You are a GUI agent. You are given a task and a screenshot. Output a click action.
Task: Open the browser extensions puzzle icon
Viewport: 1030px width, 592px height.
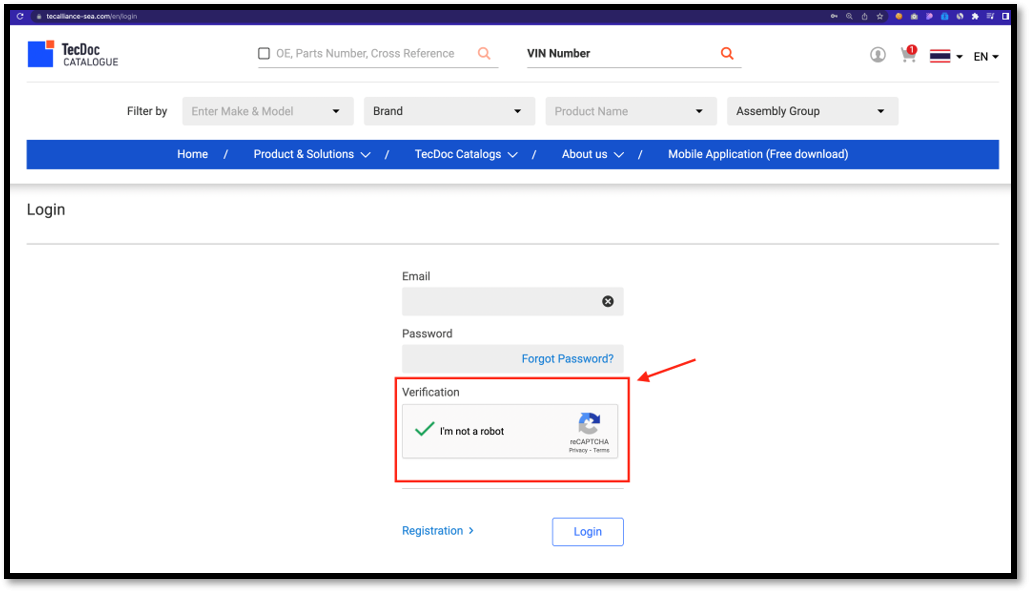[975, 16]
